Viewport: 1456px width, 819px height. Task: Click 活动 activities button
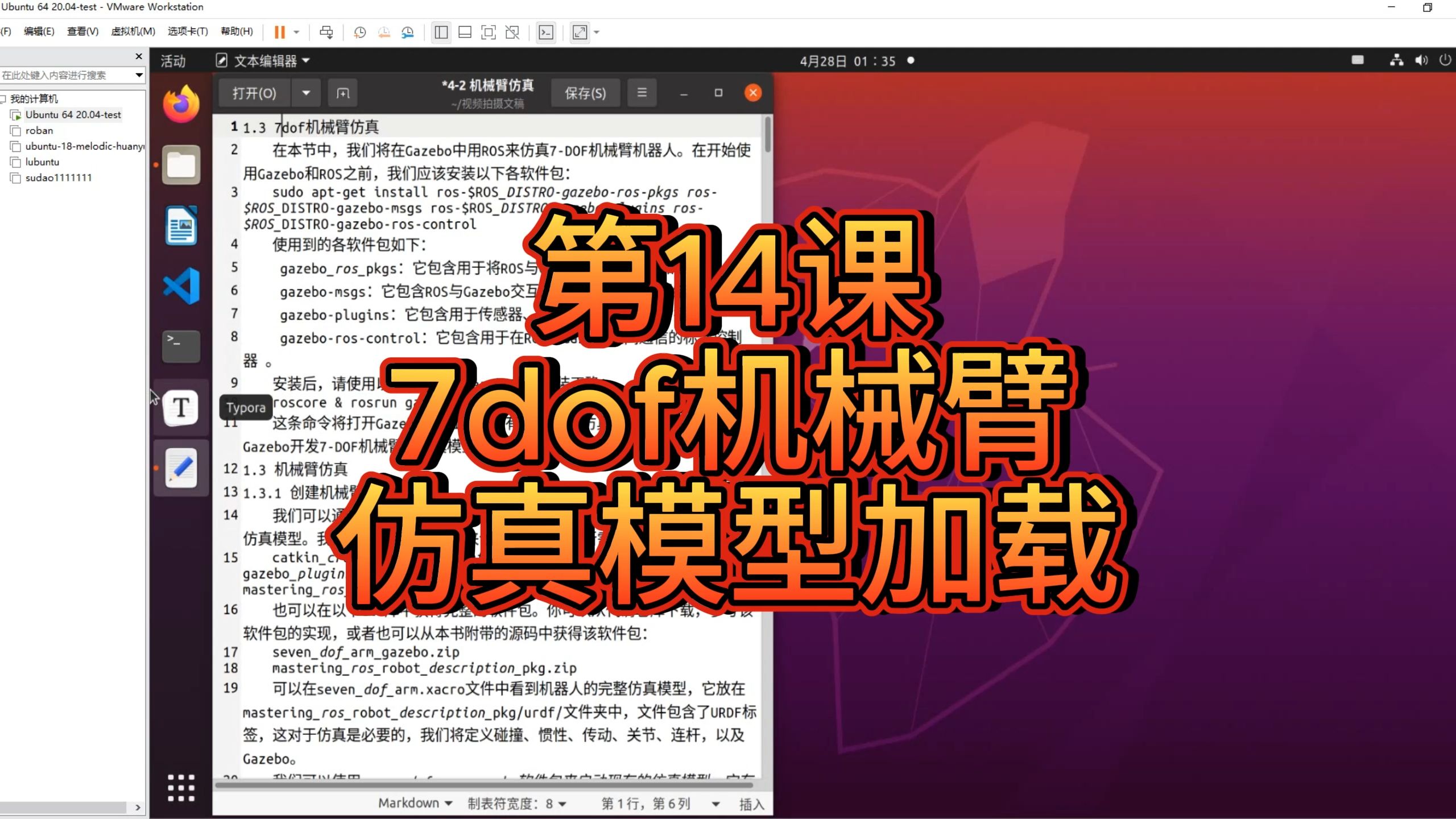(x=173, y=61)
